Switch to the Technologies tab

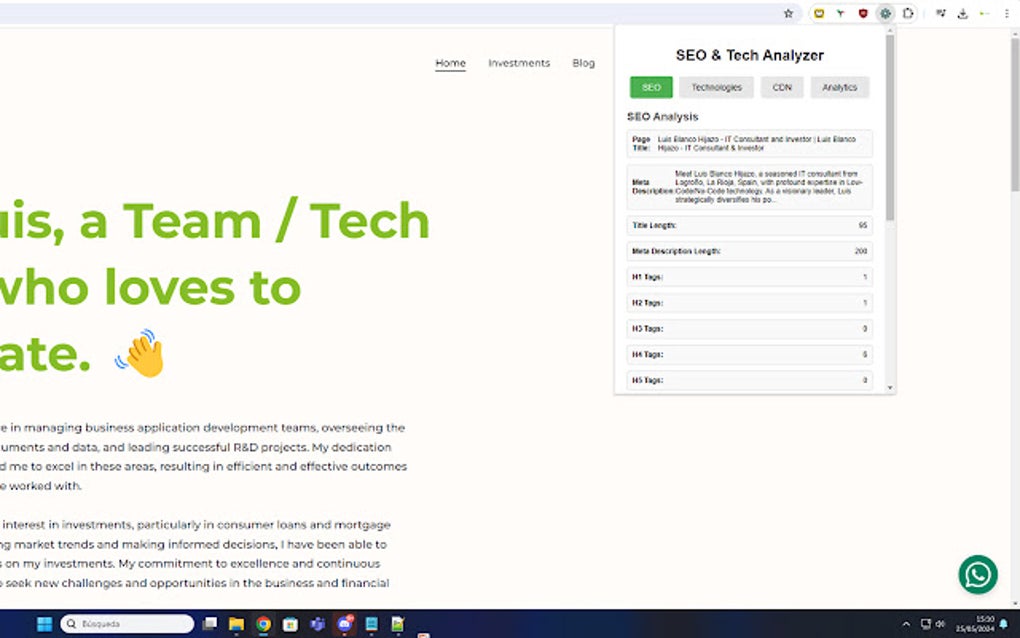pyautogui.click(x=717, y=87)
